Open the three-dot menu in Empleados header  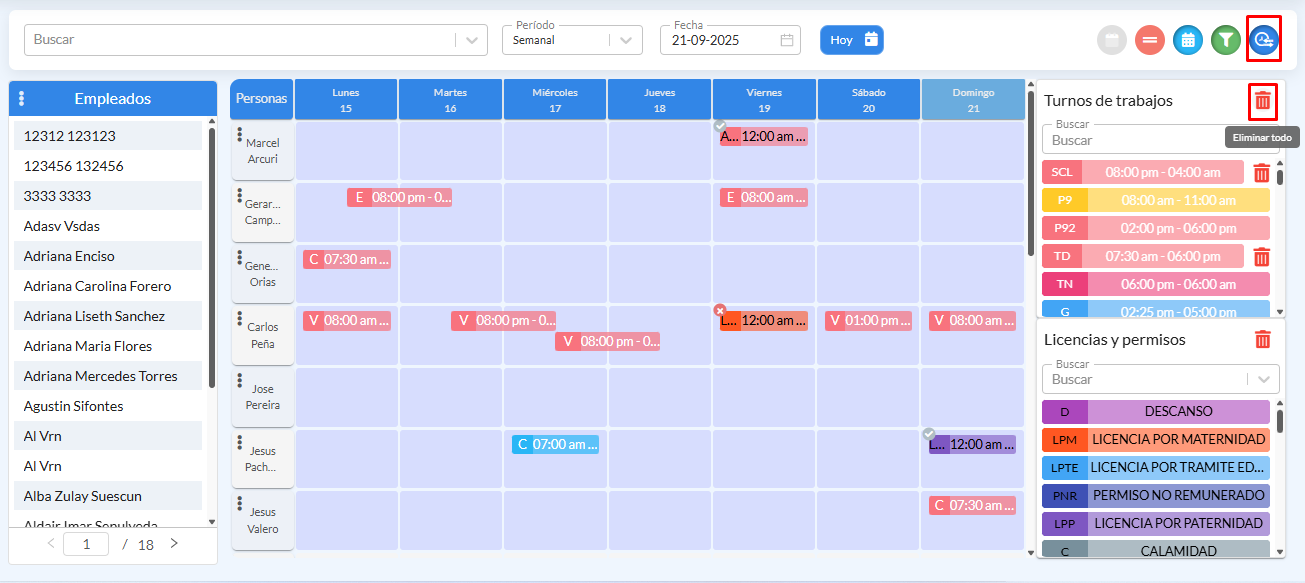click(22, 99)
